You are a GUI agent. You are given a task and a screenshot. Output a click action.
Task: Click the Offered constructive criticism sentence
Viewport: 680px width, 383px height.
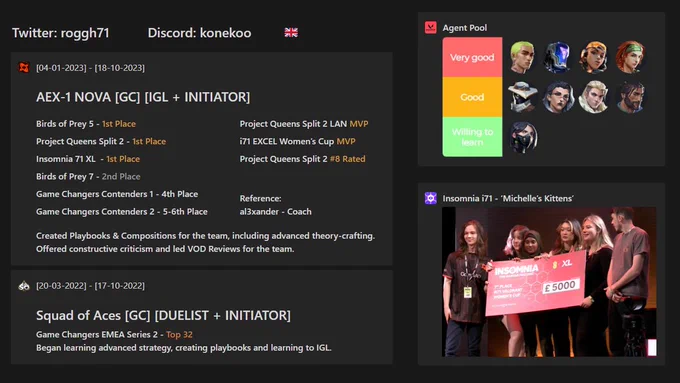pyautogui.click(x=165, y=249)
